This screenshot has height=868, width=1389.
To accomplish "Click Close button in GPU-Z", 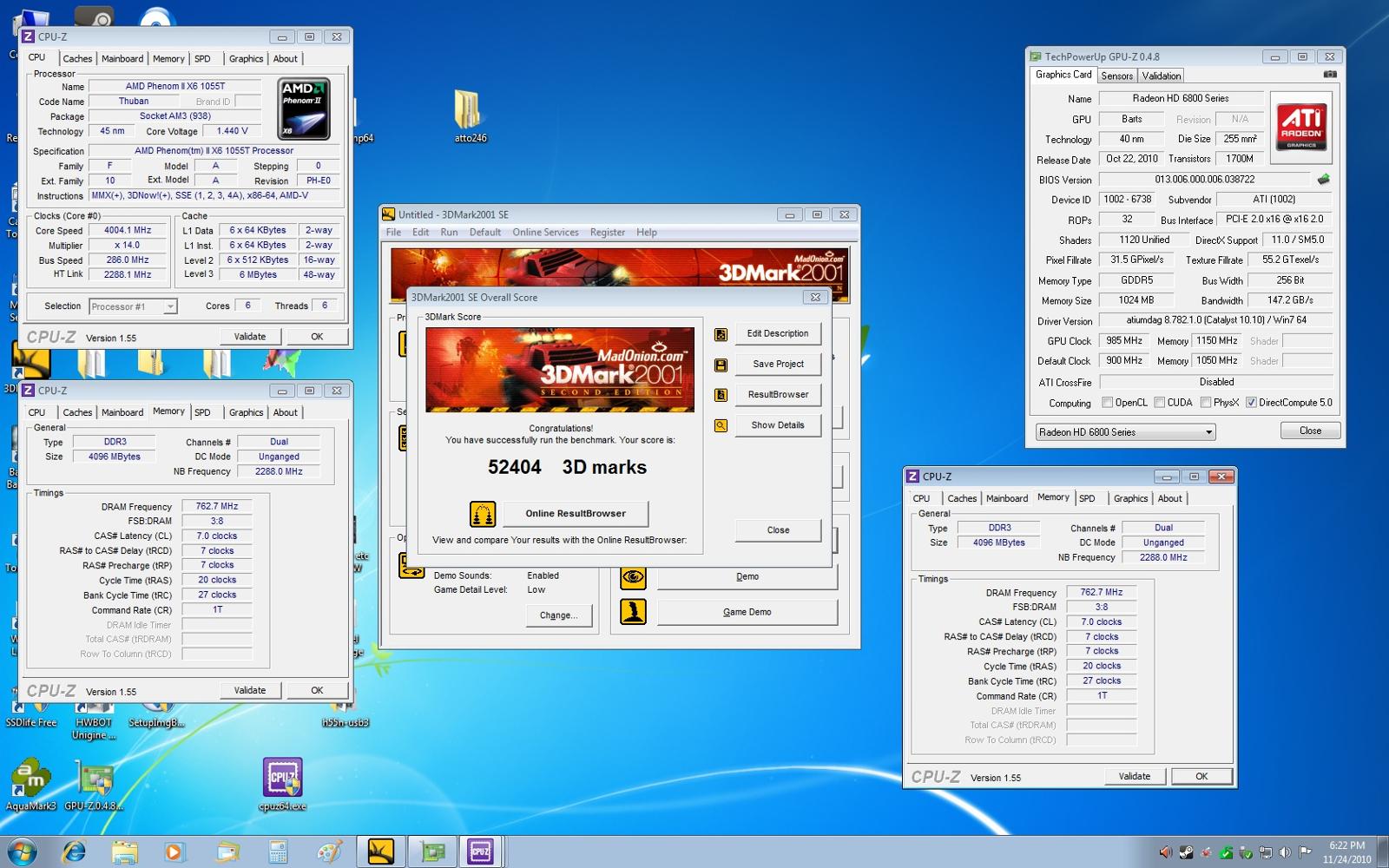I will pos(1310,431).
